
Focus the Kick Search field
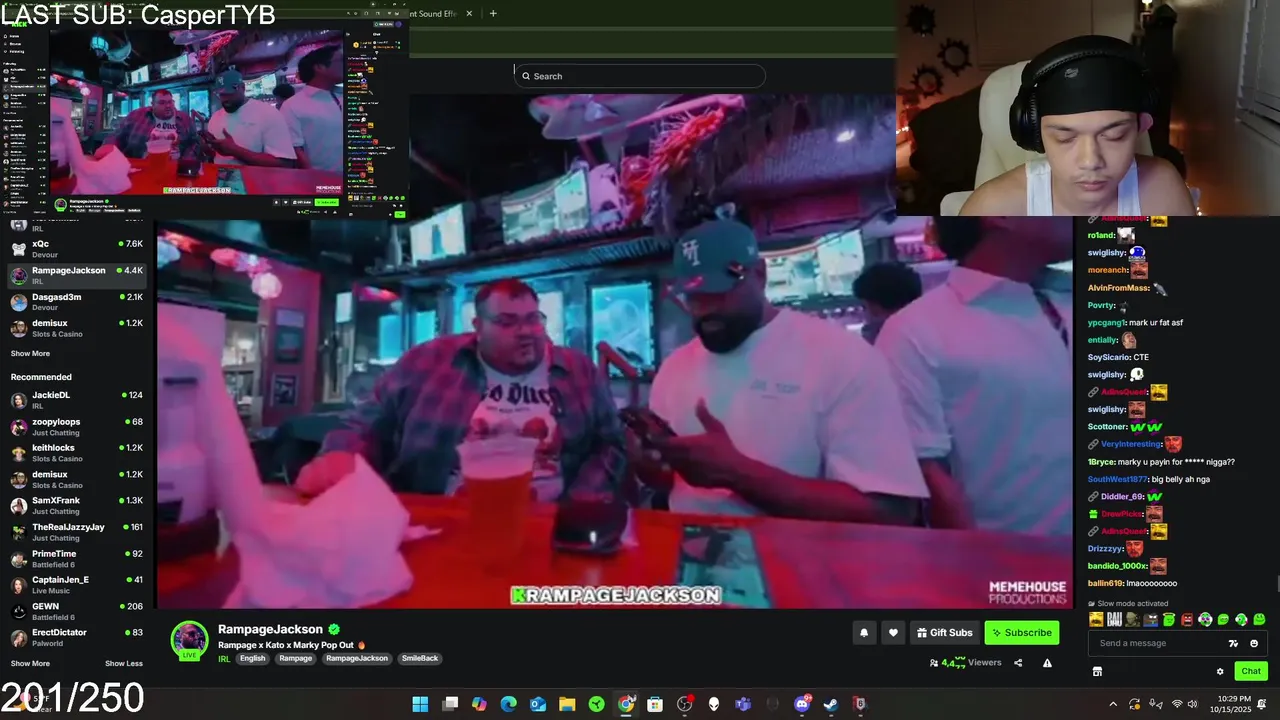tap(640, 76)
